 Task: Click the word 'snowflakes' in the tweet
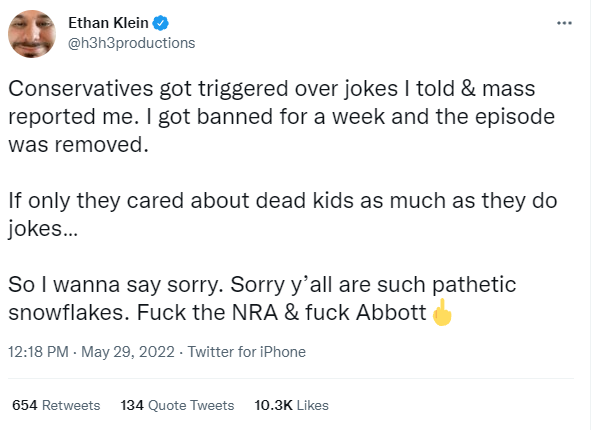pyautogui.click(x=66, y=313)
